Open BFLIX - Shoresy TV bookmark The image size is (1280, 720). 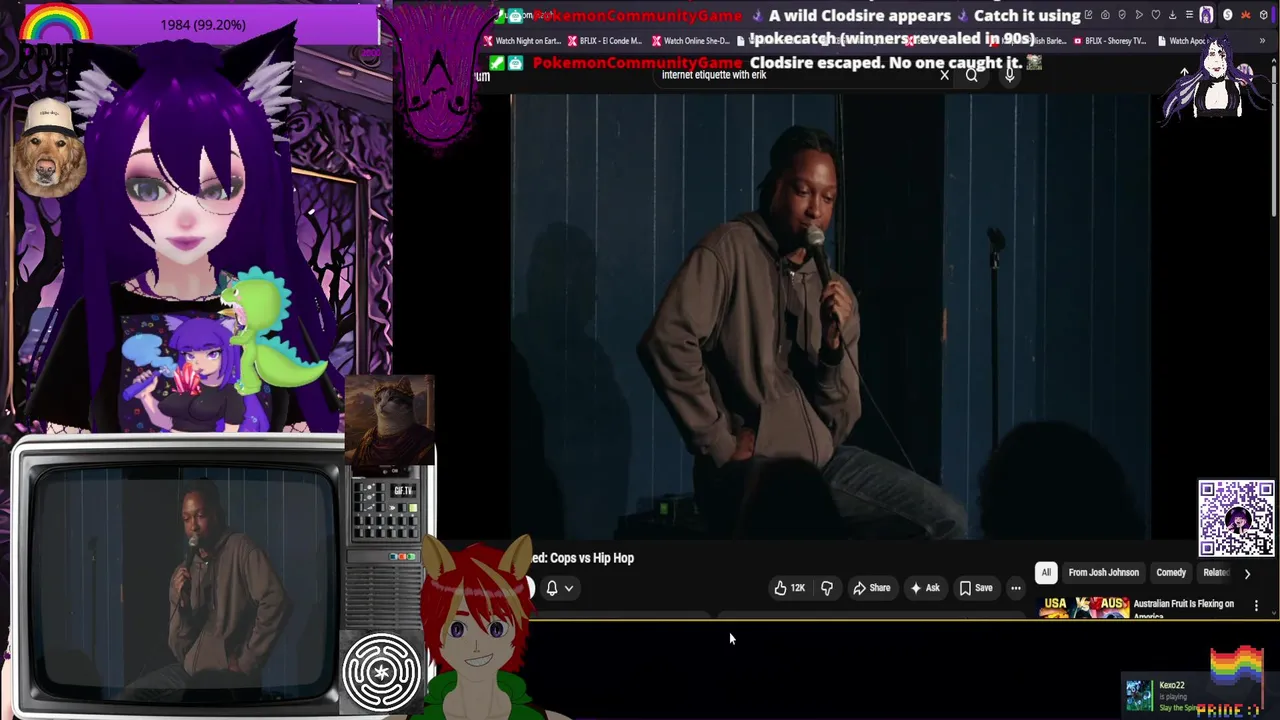point(1111,41)
